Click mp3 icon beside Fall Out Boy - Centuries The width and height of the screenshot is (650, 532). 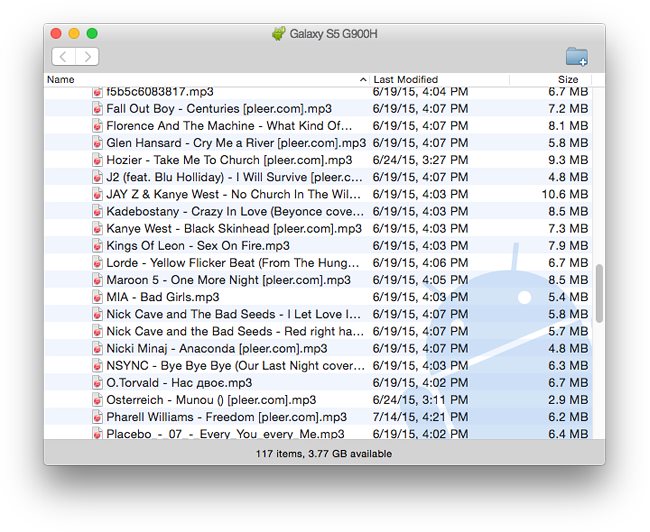[x=97, y=109]
